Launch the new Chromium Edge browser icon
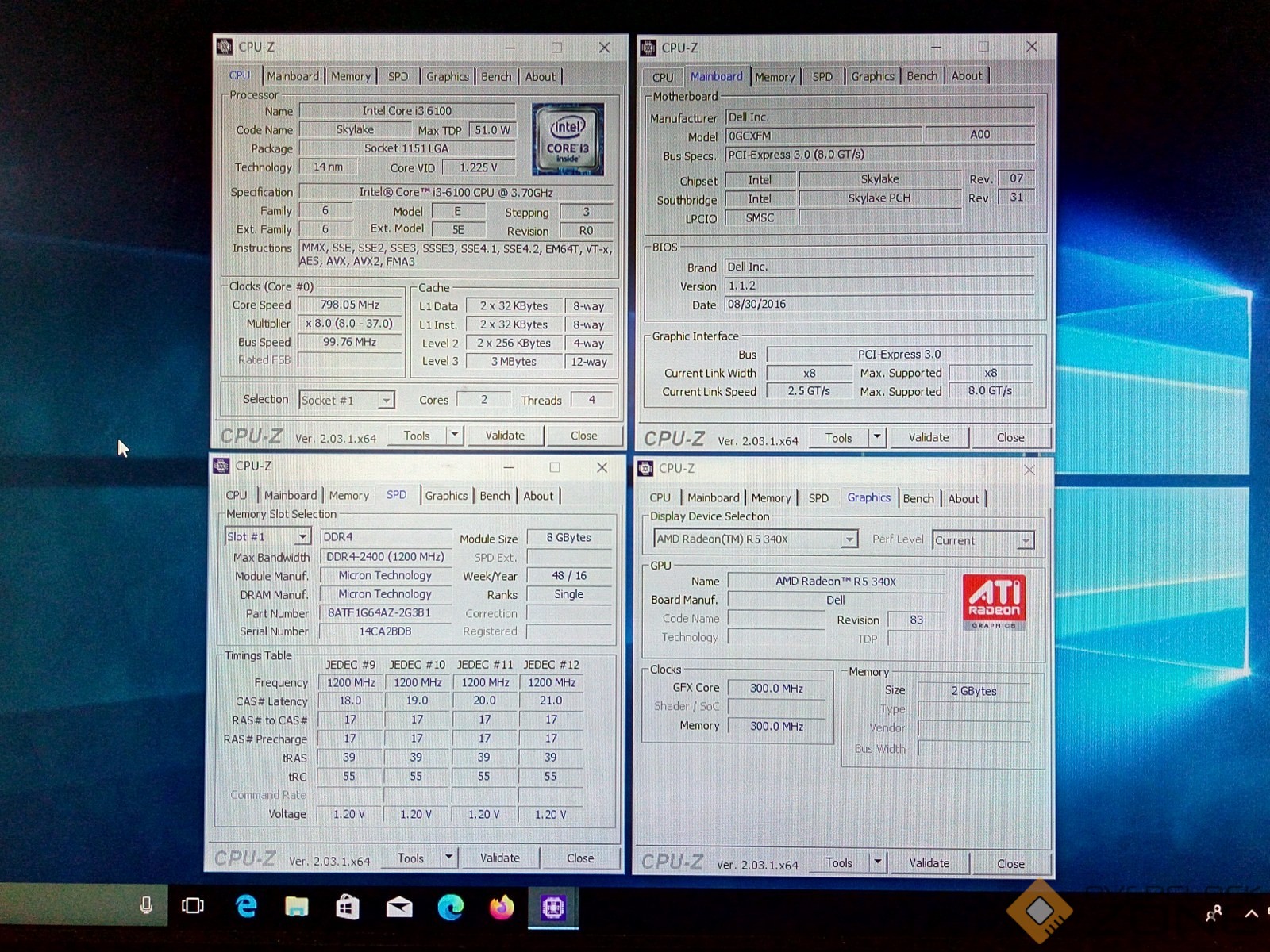 (450, 906)
